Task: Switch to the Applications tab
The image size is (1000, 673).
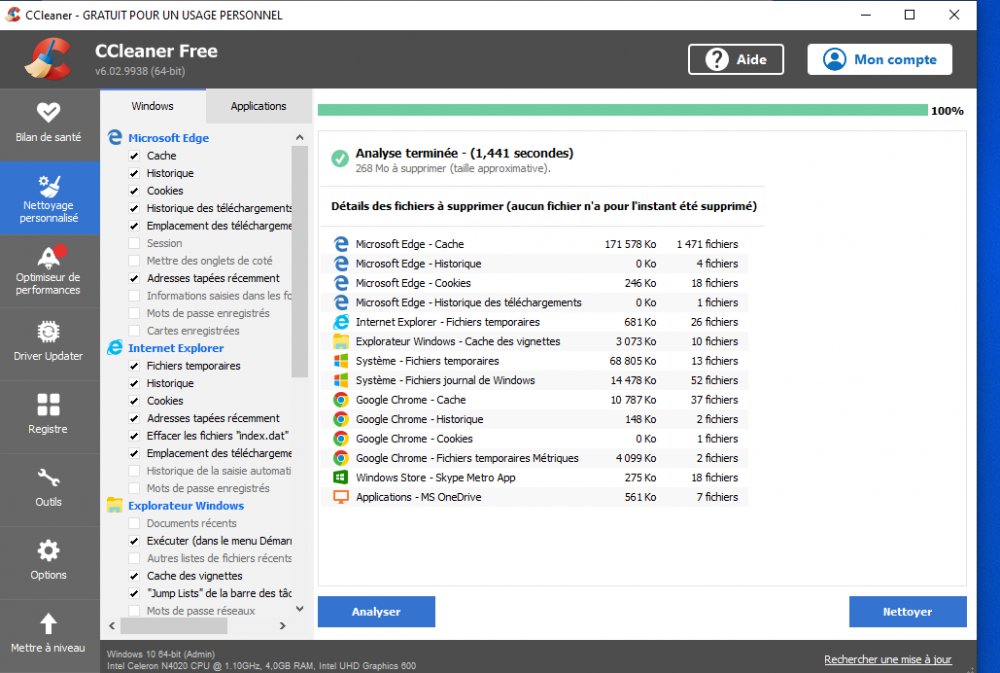Action: coord(258,106)
